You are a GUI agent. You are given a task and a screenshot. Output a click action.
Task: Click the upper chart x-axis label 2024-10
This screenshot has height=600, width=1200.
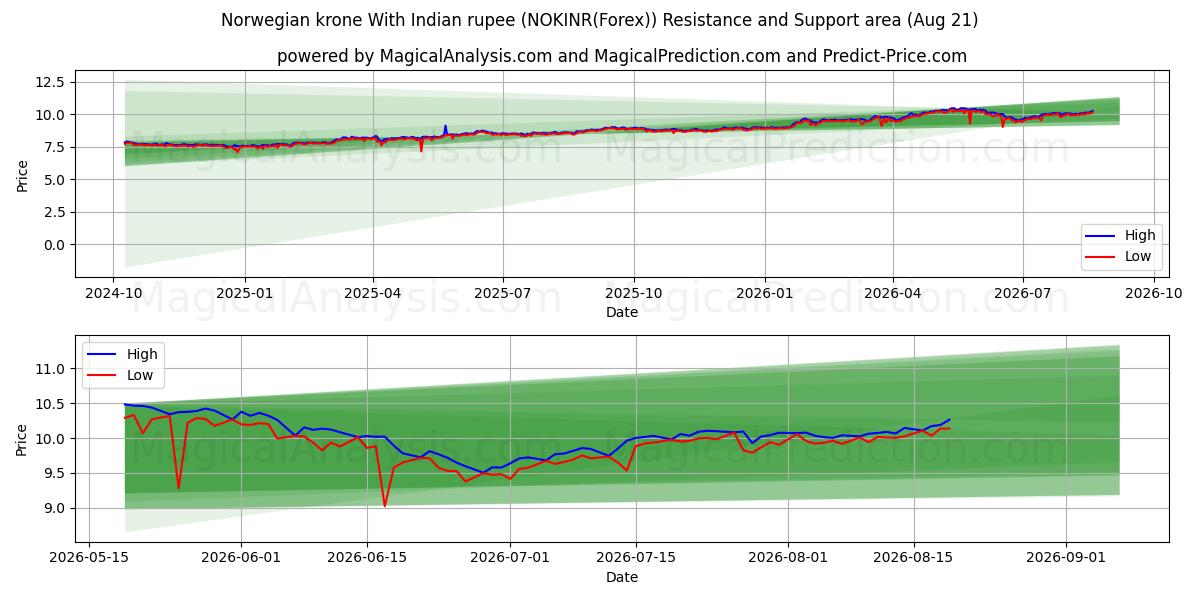112,292
